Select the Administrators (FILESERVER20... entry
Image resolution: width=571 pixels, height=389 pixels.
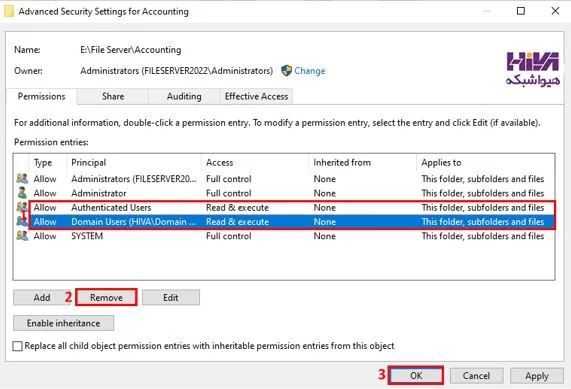284,179
